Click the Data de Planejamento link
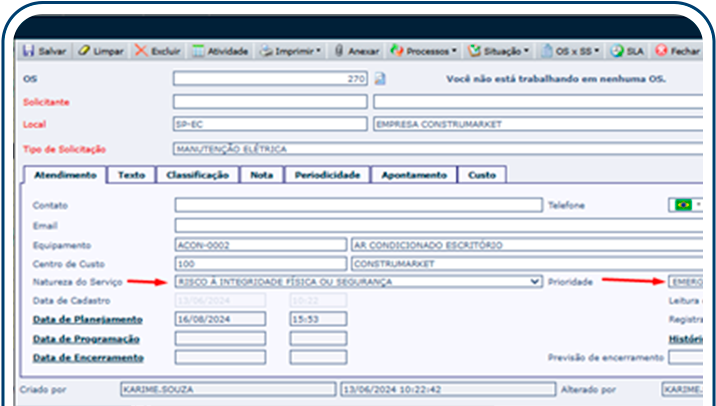 pyautogui.click(x=86, y=320)
